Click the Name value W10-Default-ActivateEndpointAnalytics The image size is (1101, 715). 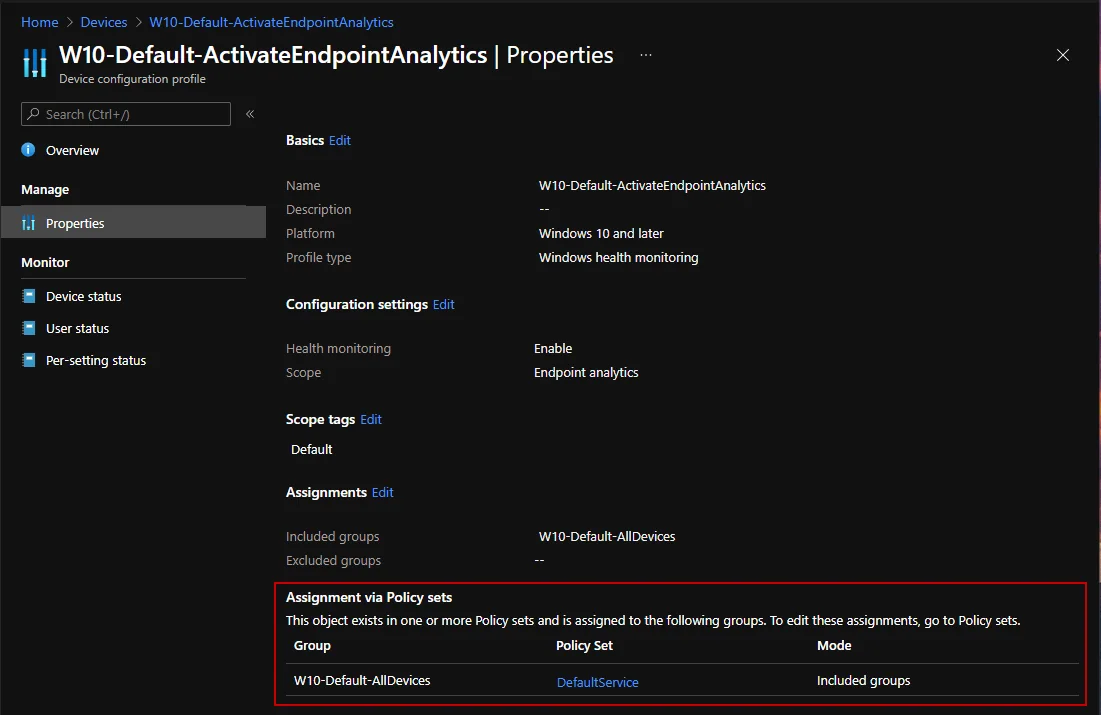652,185
